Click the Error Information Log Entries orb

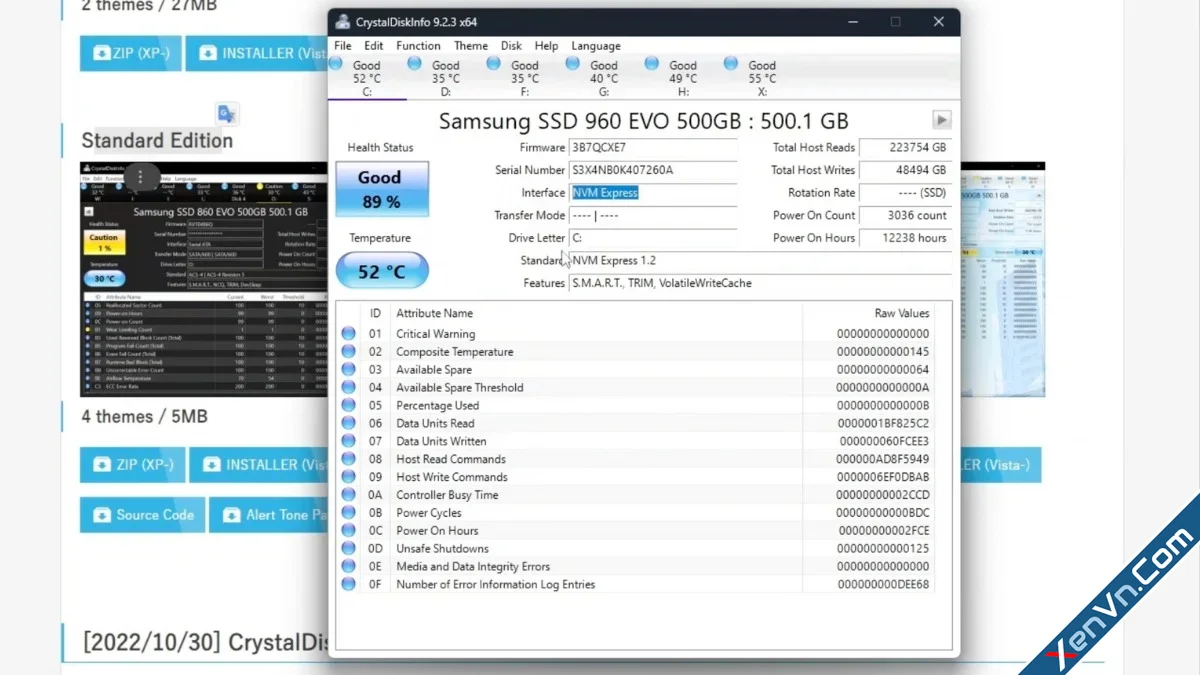click(x=348, y=585)
